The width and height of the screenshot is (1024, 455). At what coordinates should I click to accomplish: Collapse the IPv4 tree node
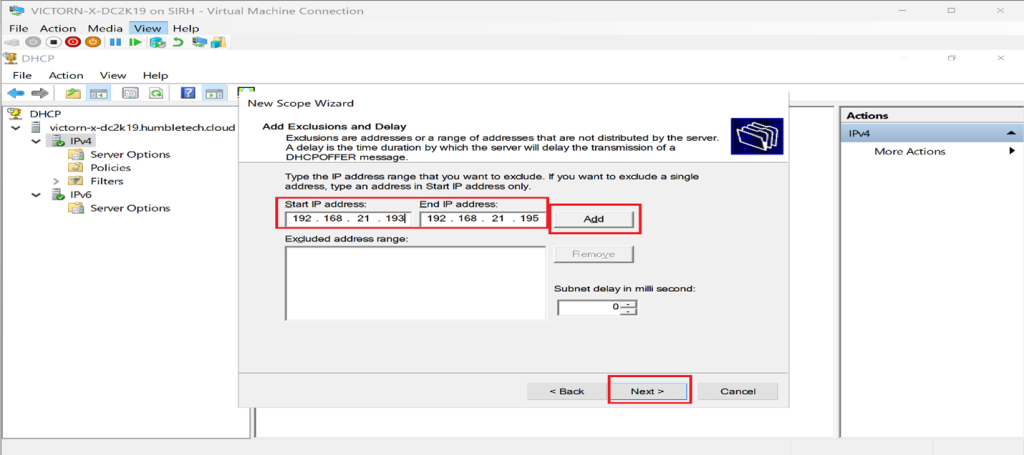click(x=37, y=141)
